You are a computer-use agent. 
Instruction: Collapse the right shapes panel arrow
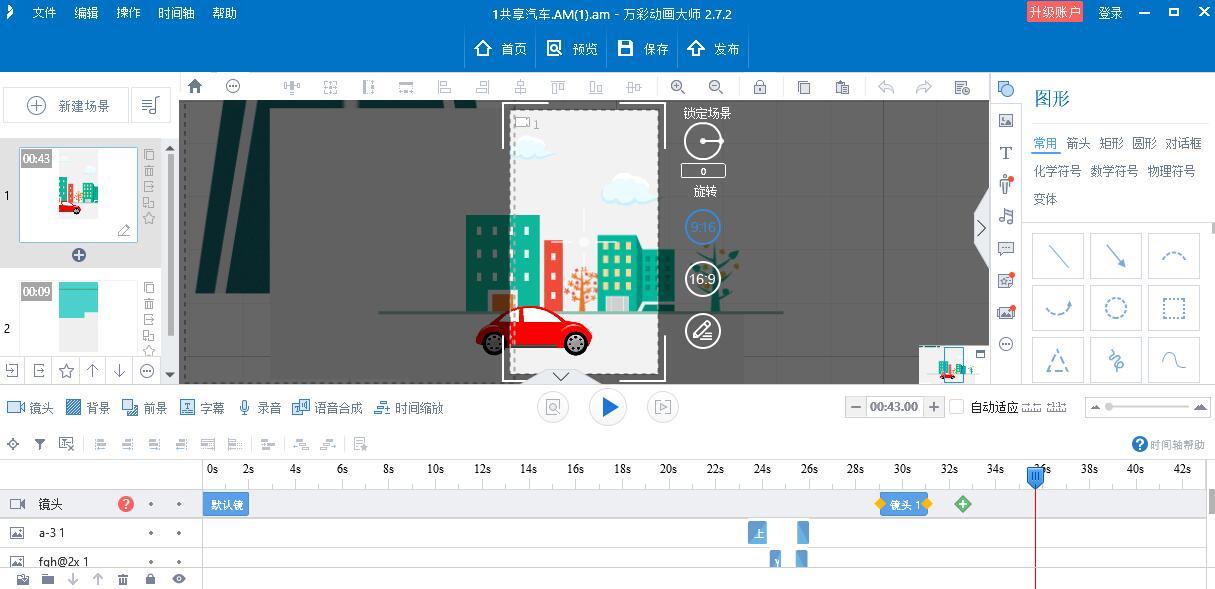(981, 228)
